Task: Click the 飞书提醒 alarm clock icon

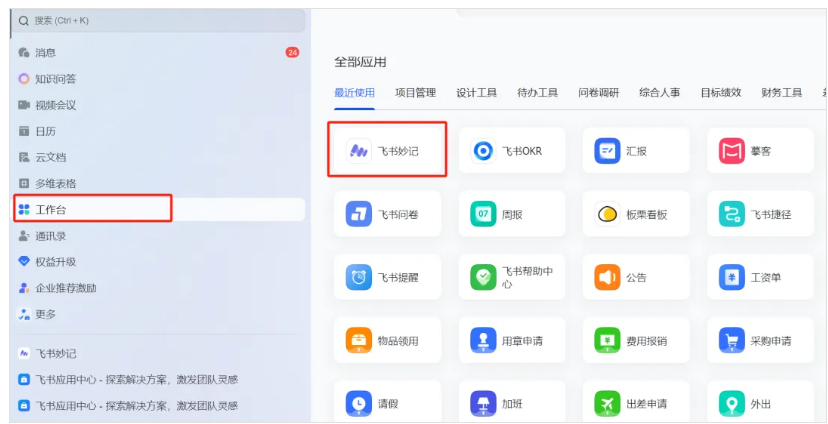Action: (x=358, y=277)
